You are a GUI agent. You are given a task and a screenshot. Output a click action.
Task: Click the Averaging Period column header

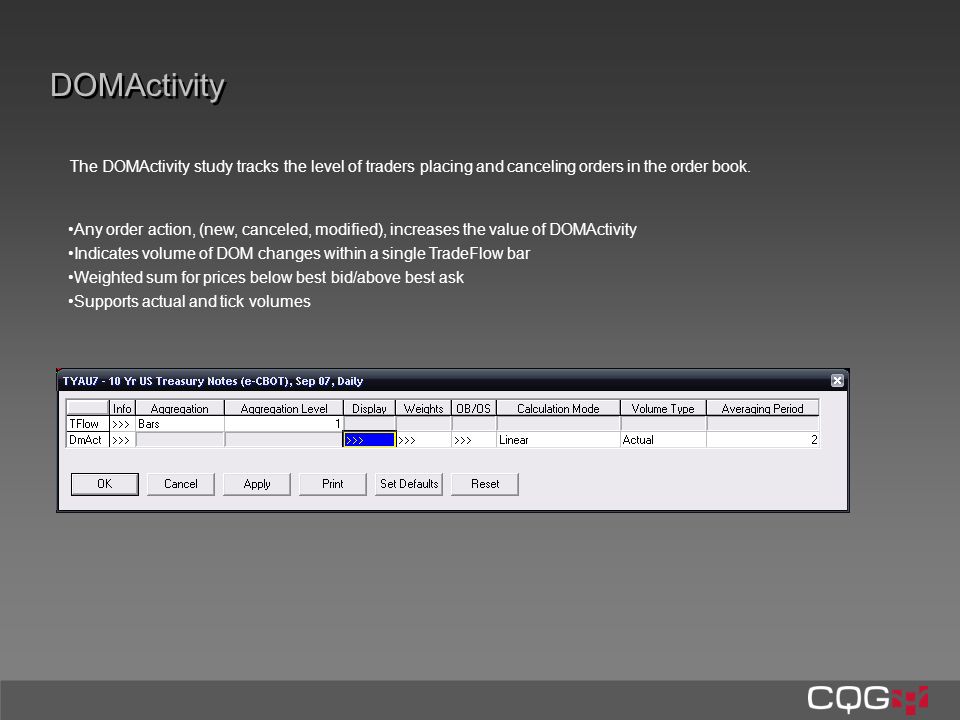click(x=763, y=408)
